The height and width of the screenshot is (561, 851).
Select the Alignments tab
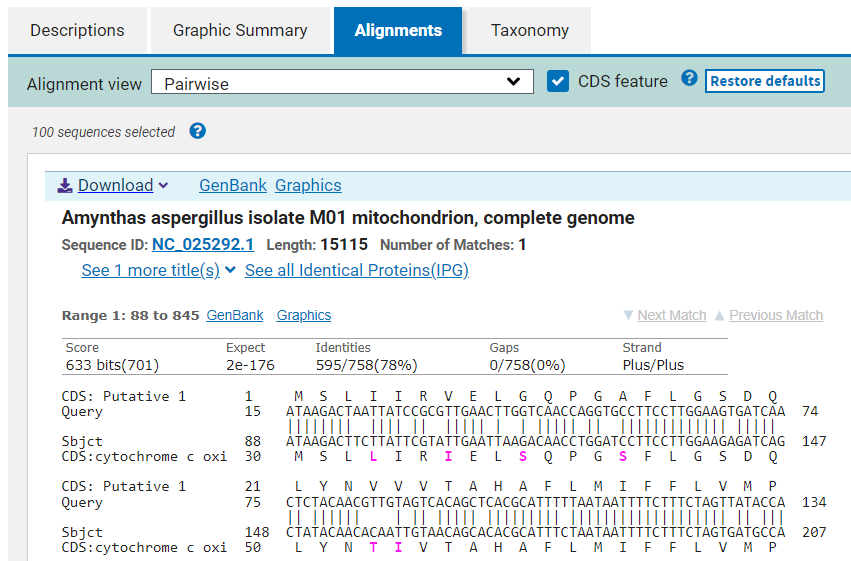[398, 30]
